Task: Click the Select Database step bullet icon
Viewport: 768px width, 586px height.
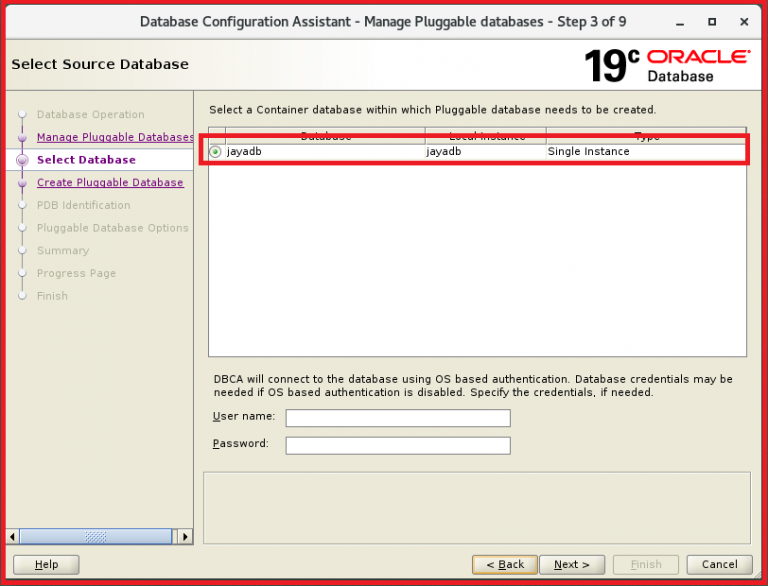Action: coord(22,160)
